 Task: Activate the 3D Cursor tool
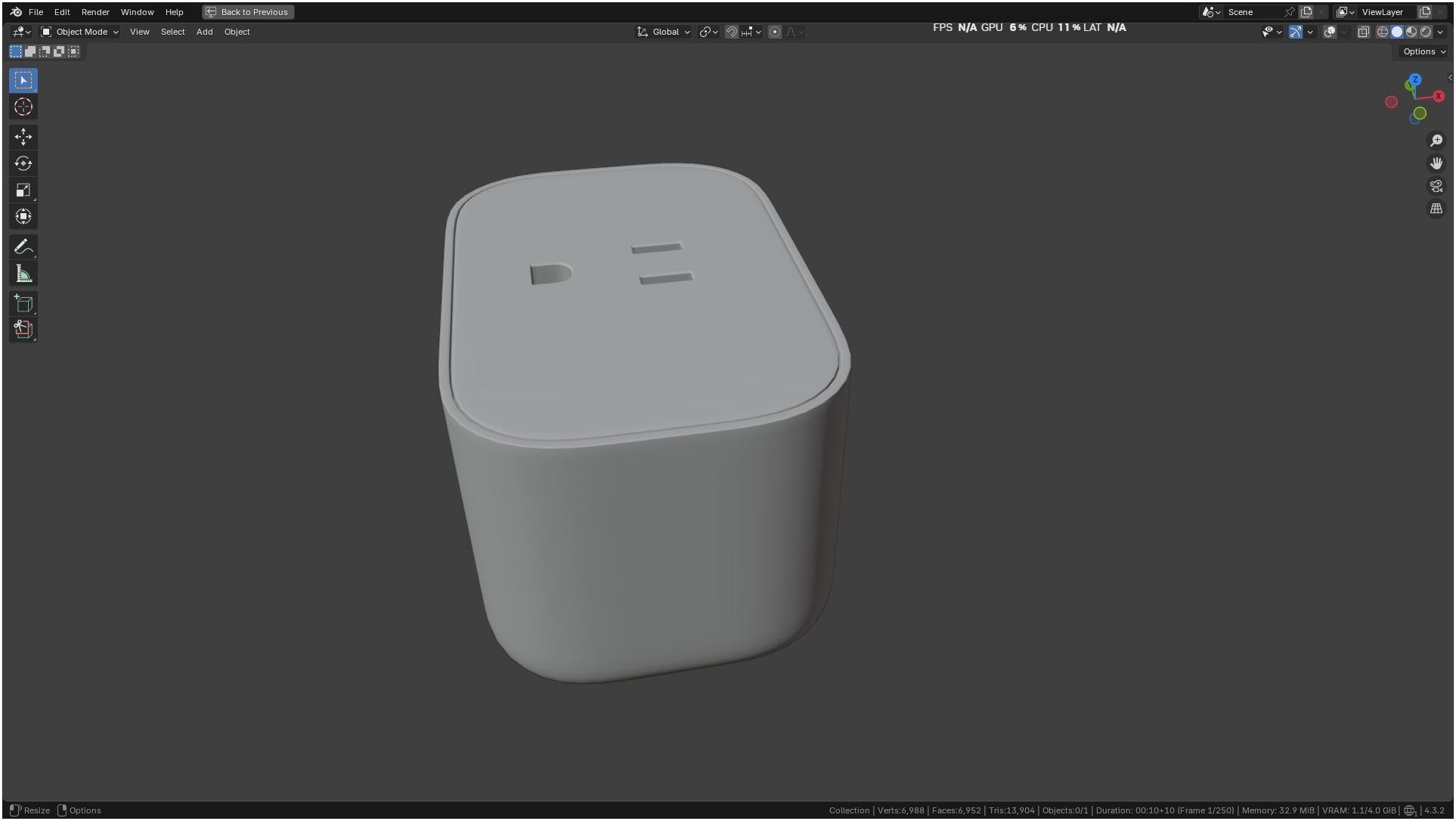(23, 107)
